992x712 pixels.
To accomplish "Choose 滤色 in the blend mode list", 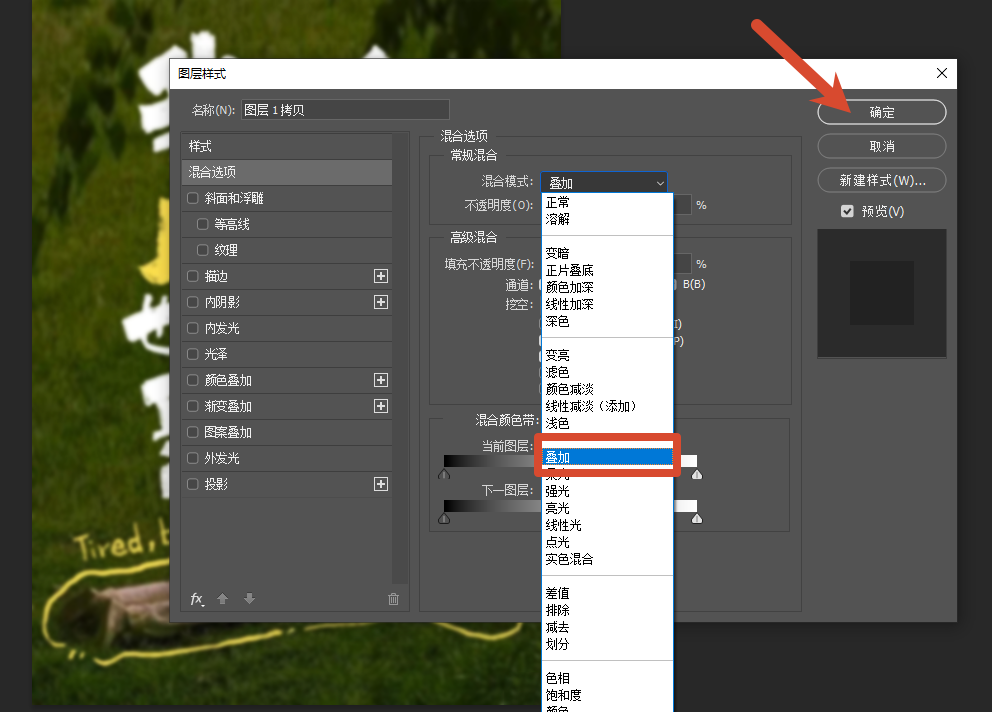I will click(557, 372).
